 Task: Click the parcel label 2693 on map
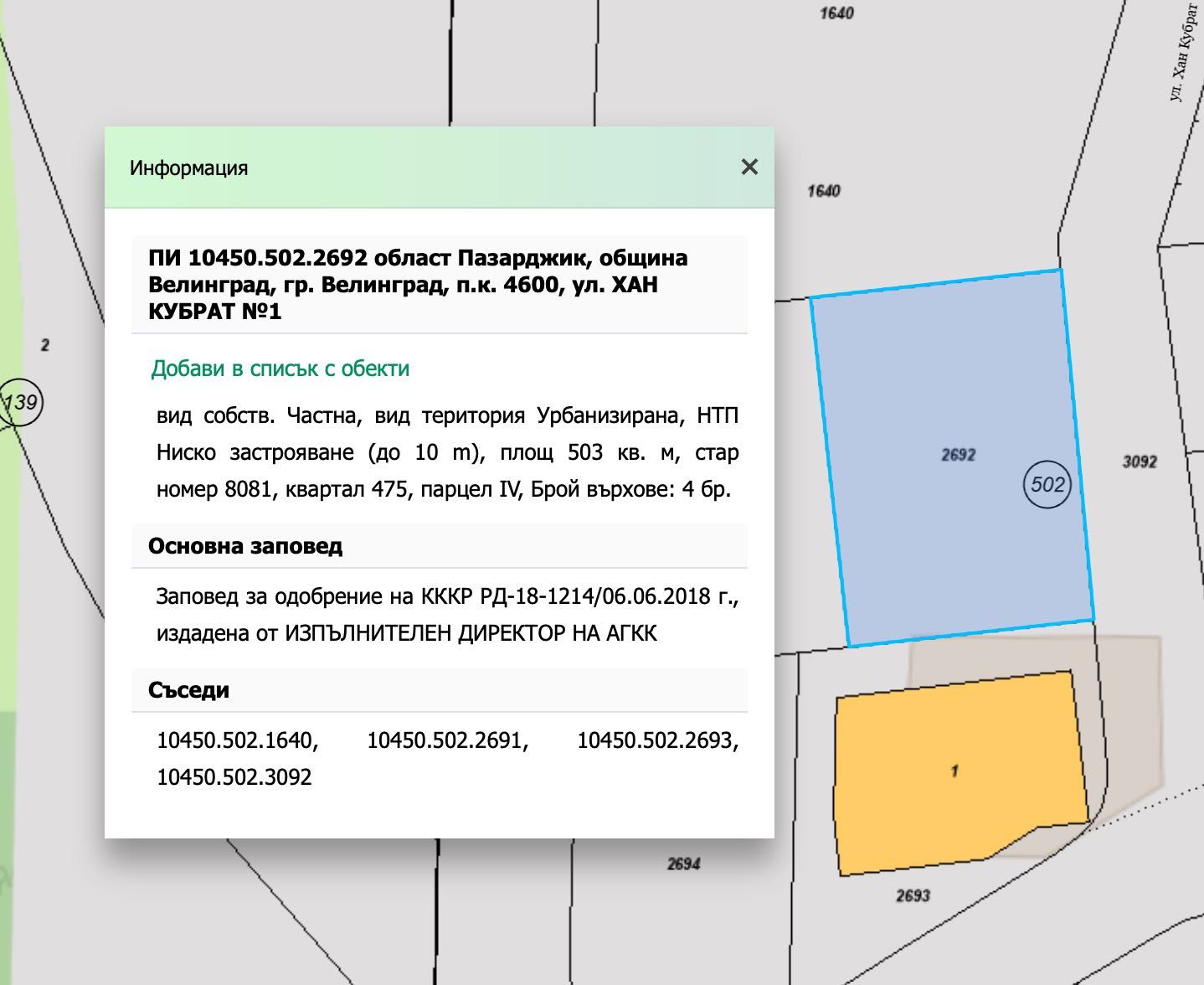[913, 895]
